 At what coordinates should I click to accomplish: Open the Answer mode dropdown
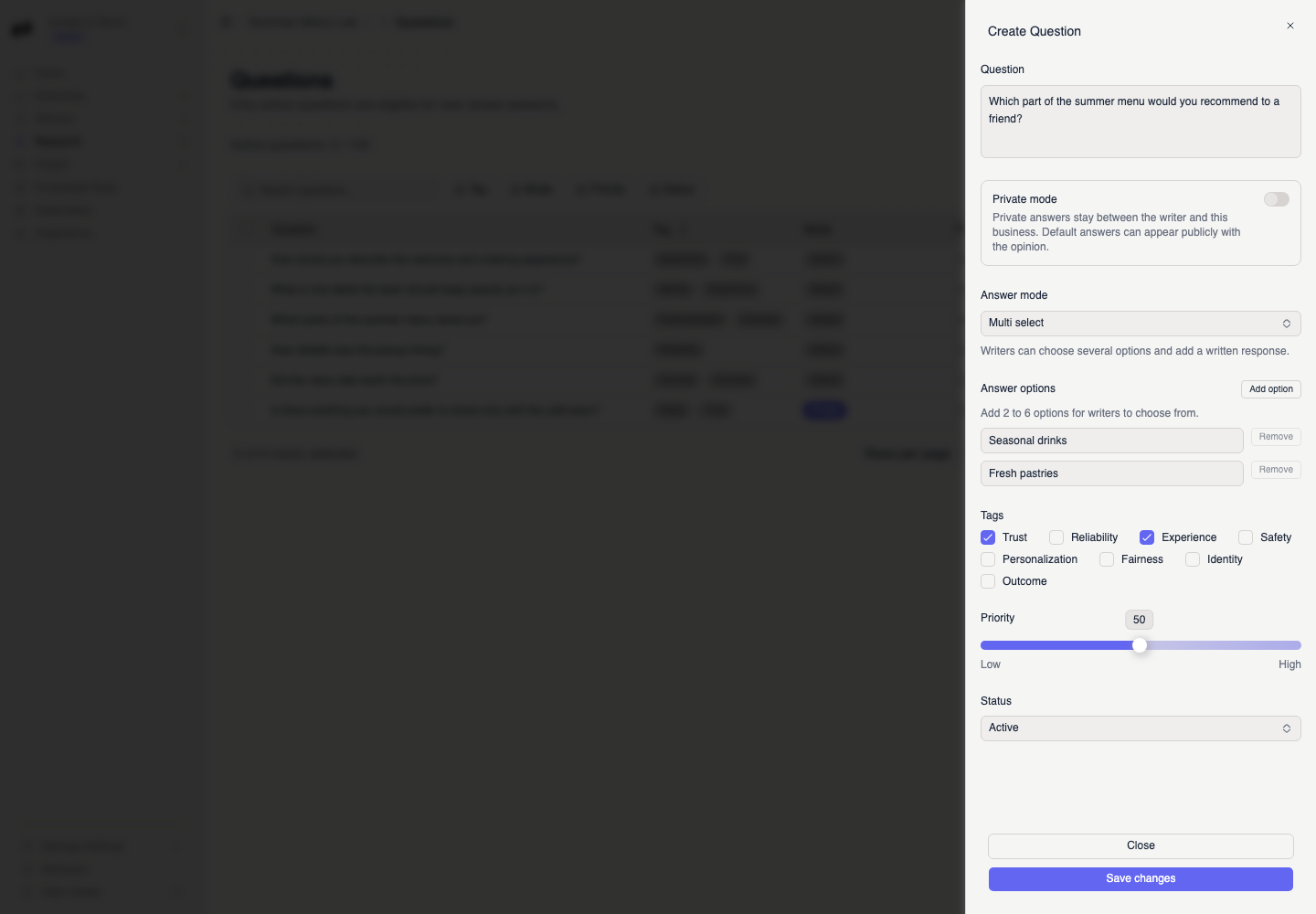tap(1141, 324)
